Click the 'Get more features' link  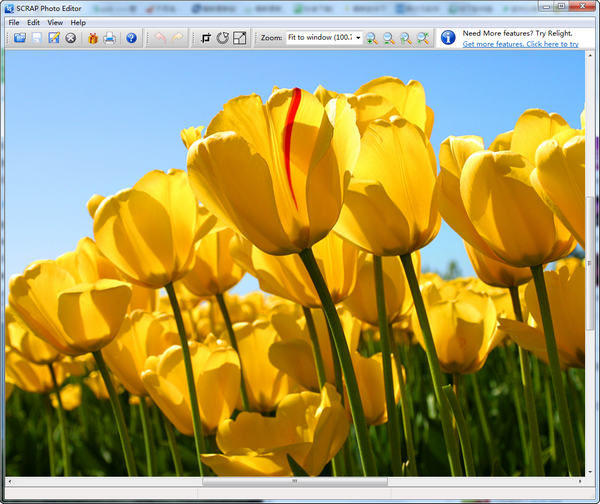pos(520,44)
